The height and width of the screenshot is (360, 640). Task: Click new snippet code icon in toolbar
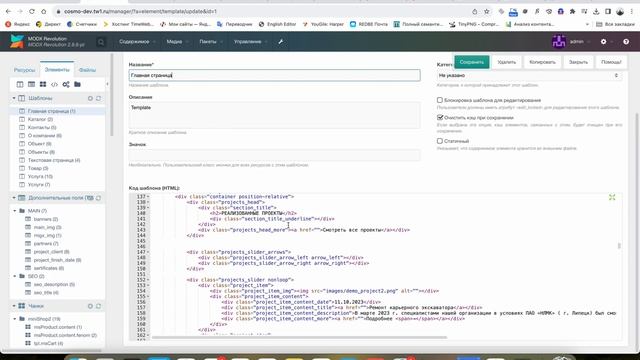[x=54, y=84]
